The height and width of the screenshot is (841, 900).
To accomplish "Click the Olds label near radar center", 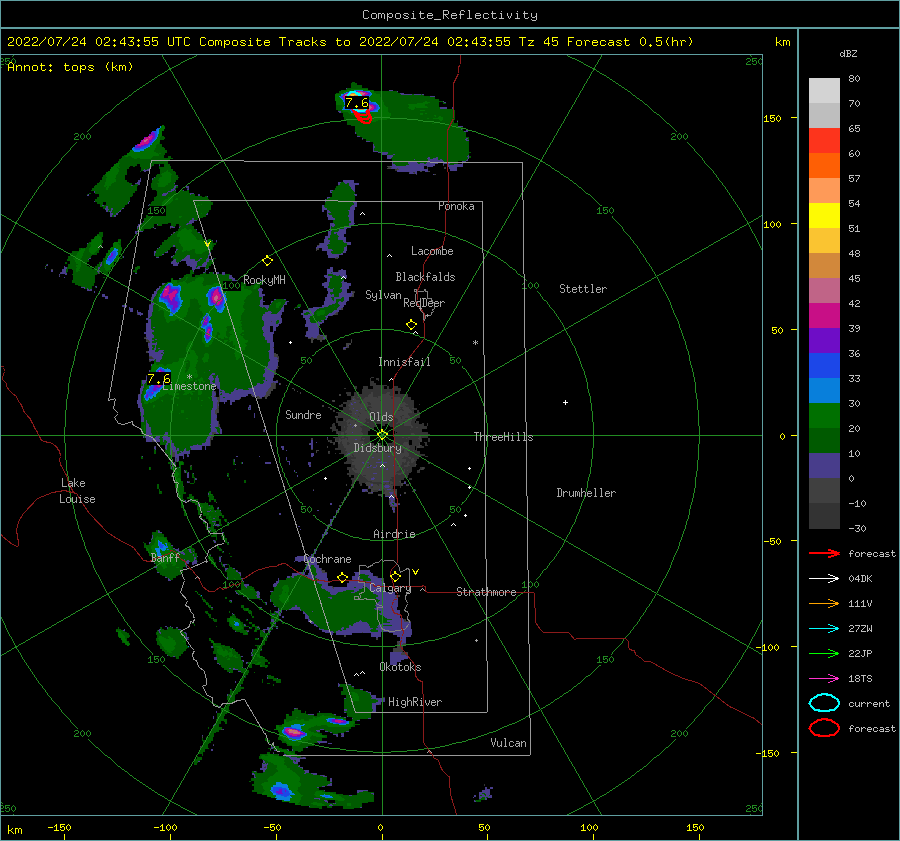I will (381, 417).
